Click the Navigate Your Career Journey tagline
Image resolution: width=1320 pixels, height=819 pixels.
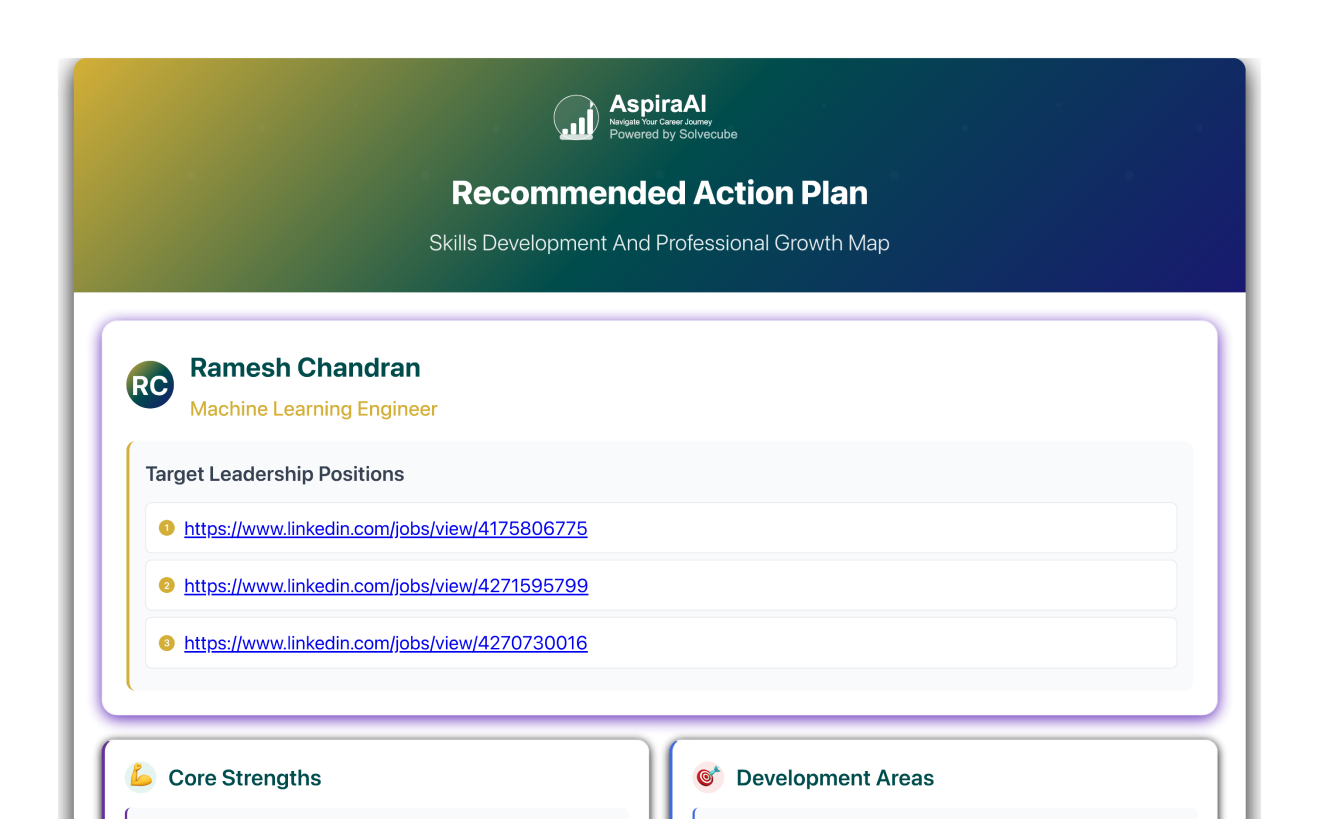660,122
